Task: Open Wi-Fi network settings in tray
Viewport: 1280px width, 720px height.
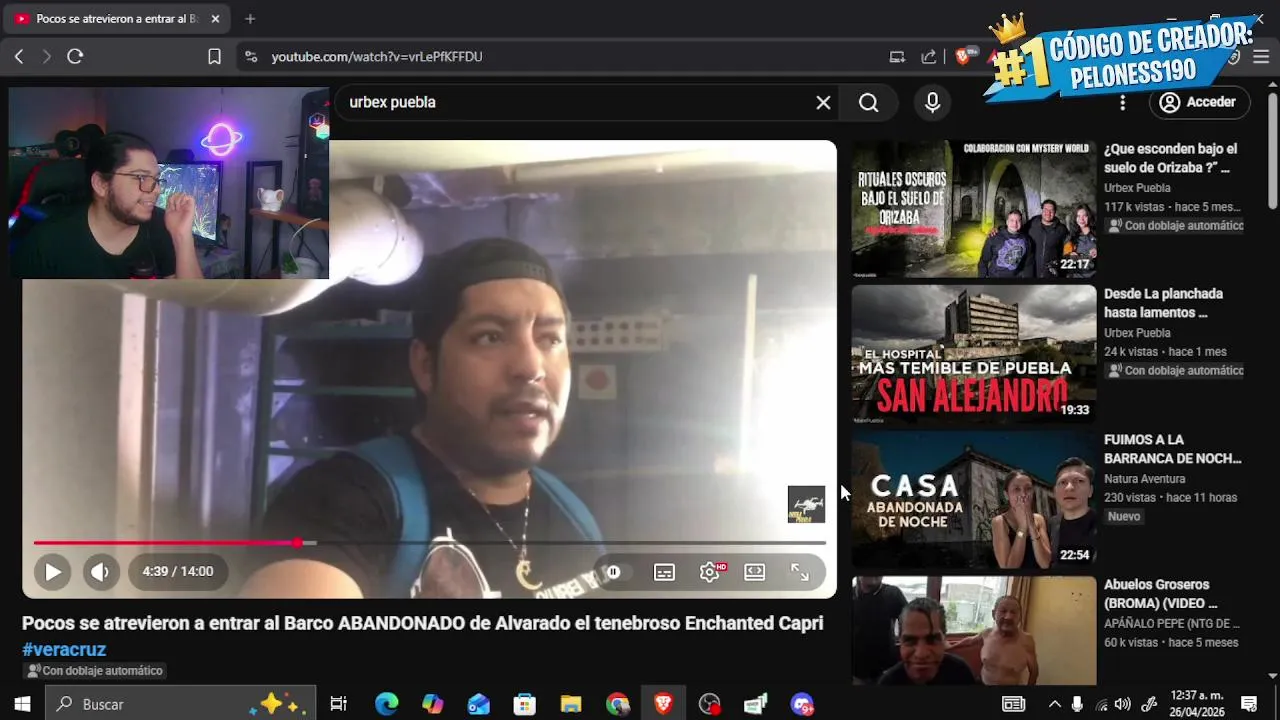Action: point(1101,704)
